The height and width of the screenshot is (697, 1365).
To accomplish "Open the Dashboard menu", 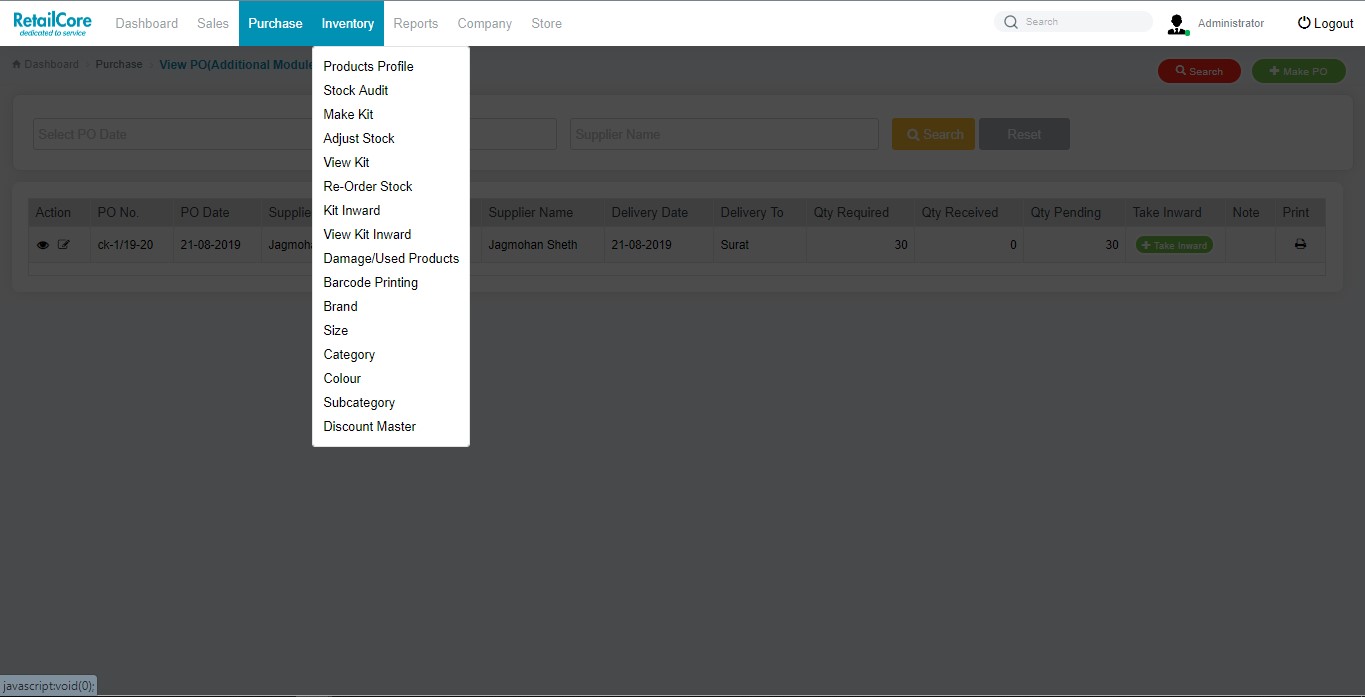I will point(146,23).
